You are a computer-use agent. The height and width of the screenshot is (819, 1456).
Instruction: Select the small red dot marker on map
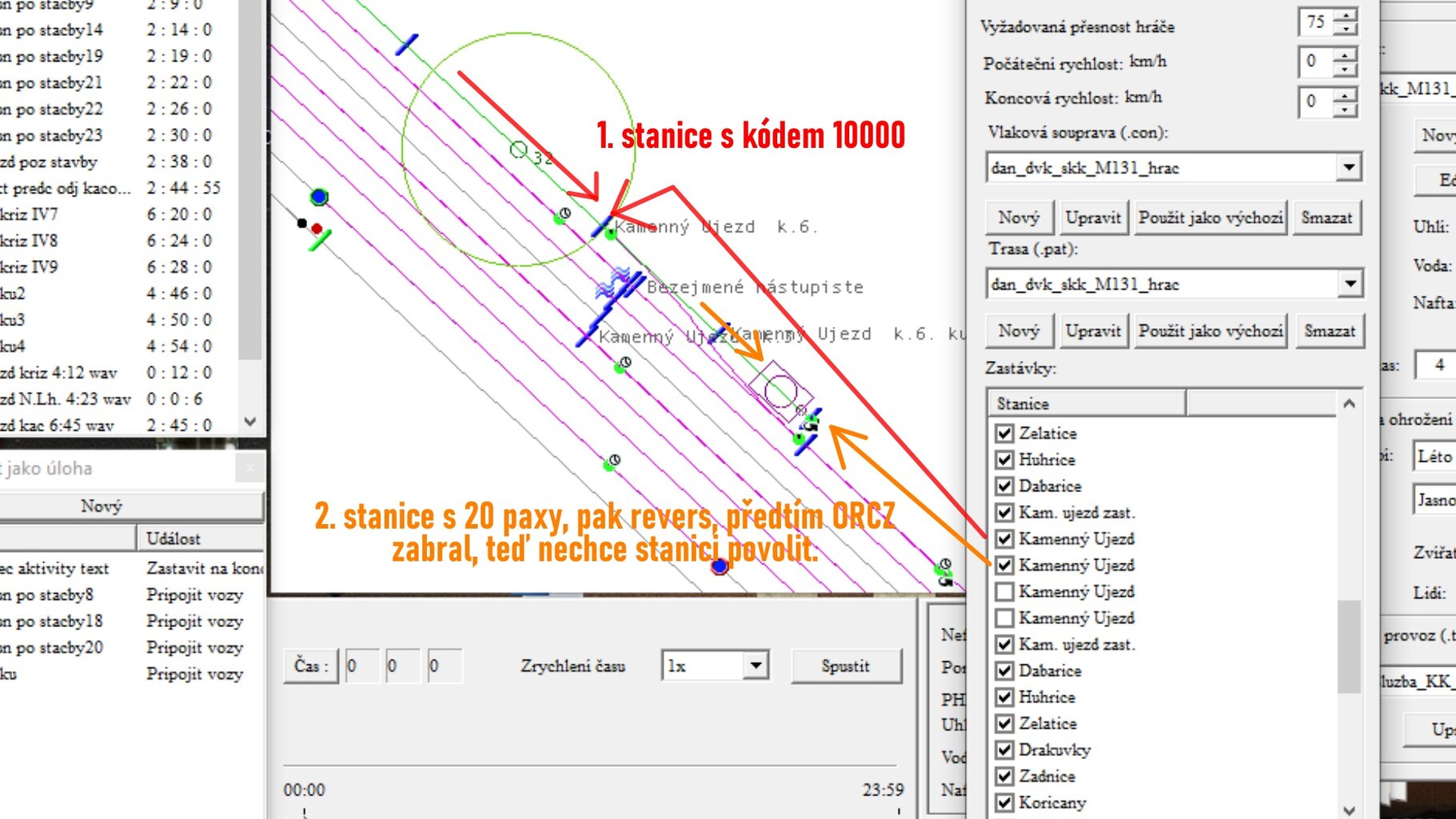tap(317, 229)
